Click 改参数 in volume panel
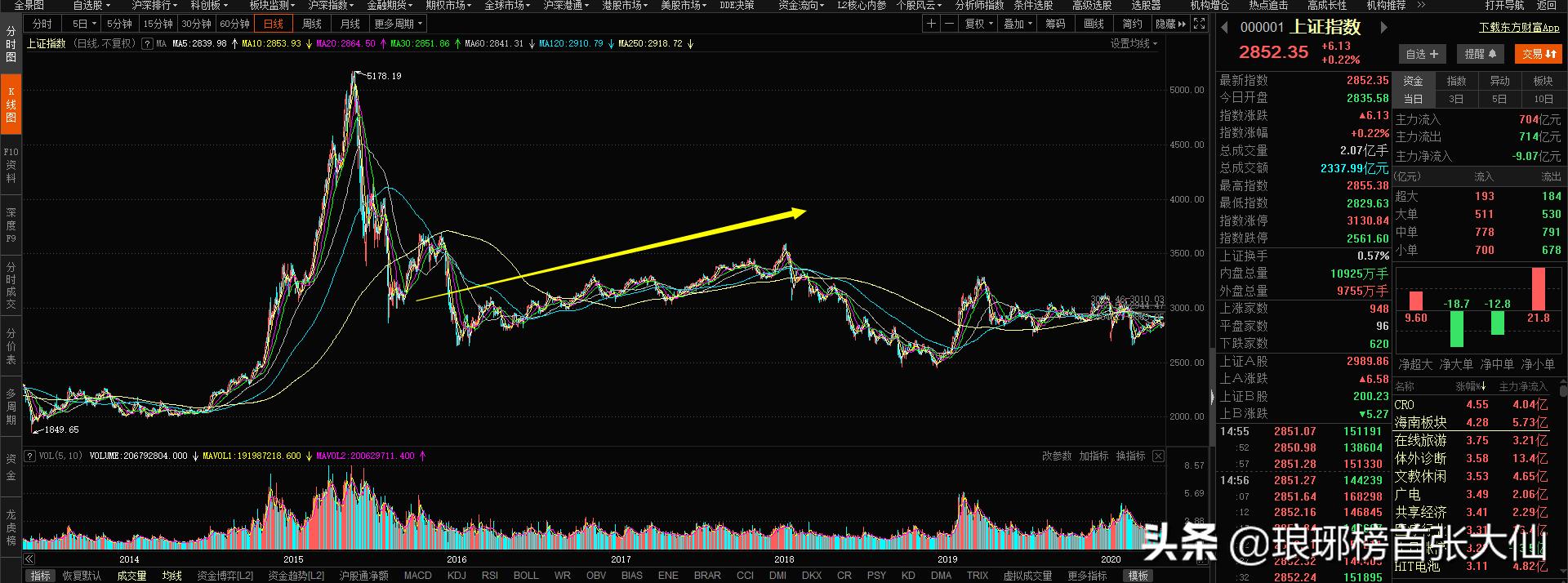Image resolution: width=1568 pixels, height=583 pixels. [1057, 456]
